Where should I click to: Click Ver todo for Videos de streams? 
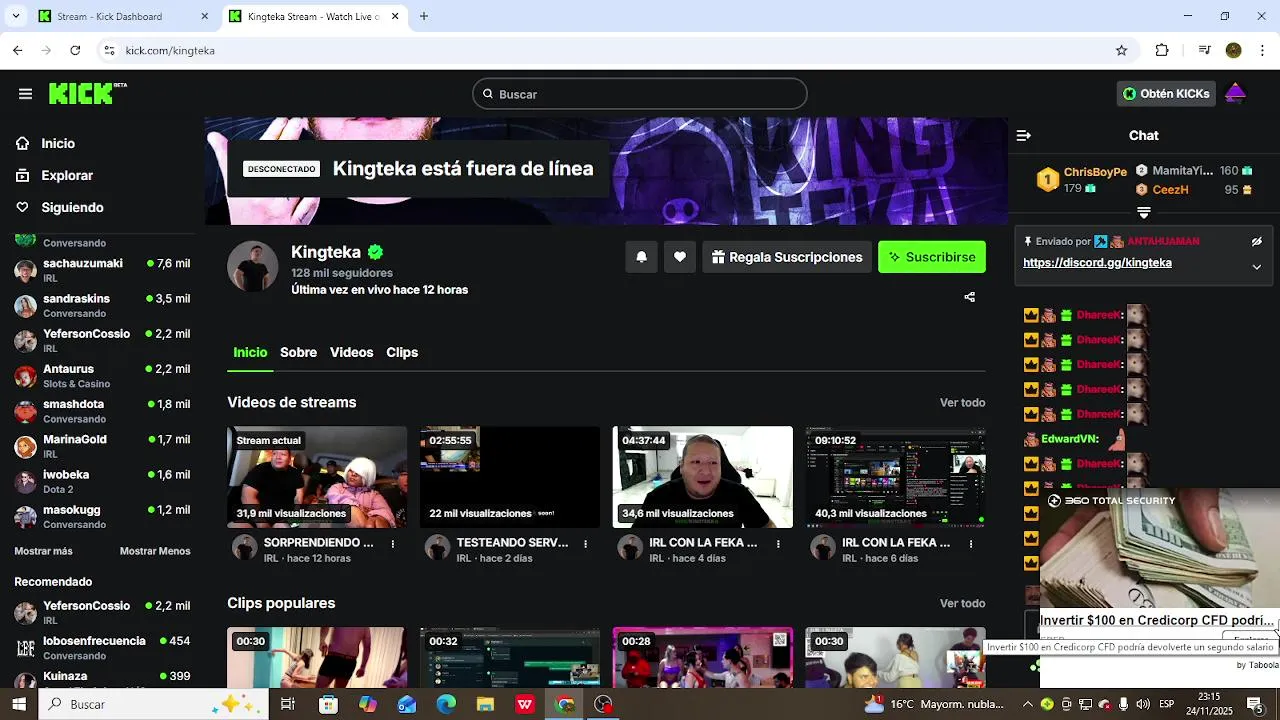(x=962, y=402)
